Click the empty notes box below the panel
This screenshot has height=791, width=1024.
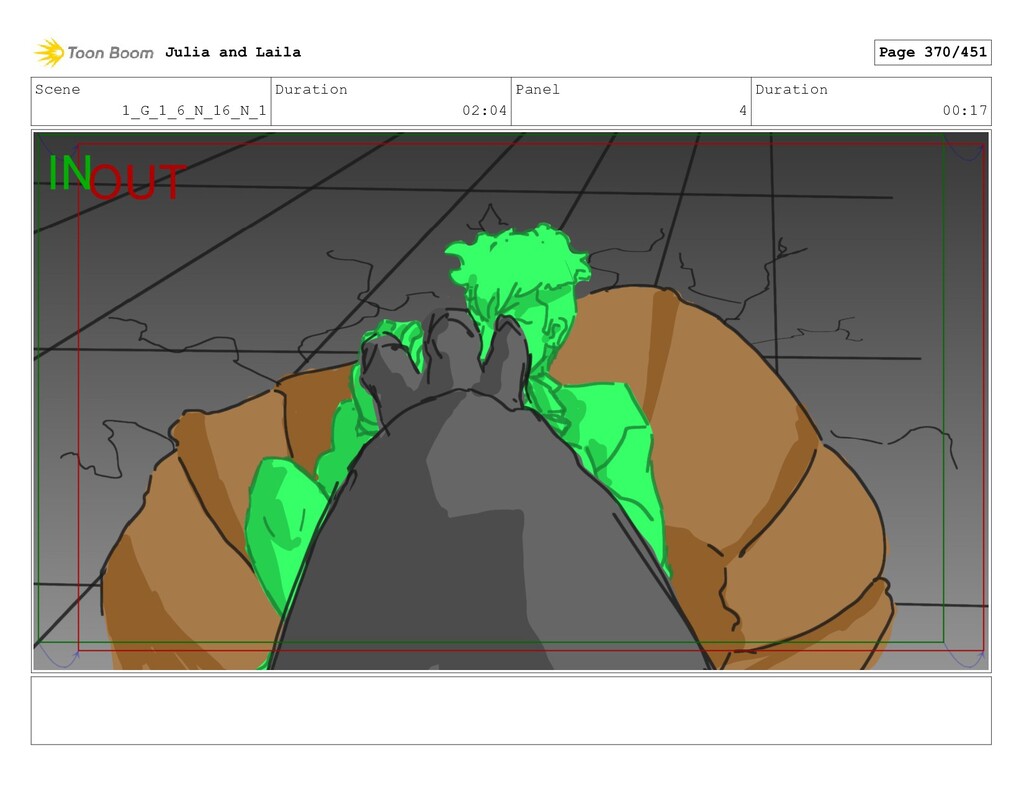coord(511,711)
